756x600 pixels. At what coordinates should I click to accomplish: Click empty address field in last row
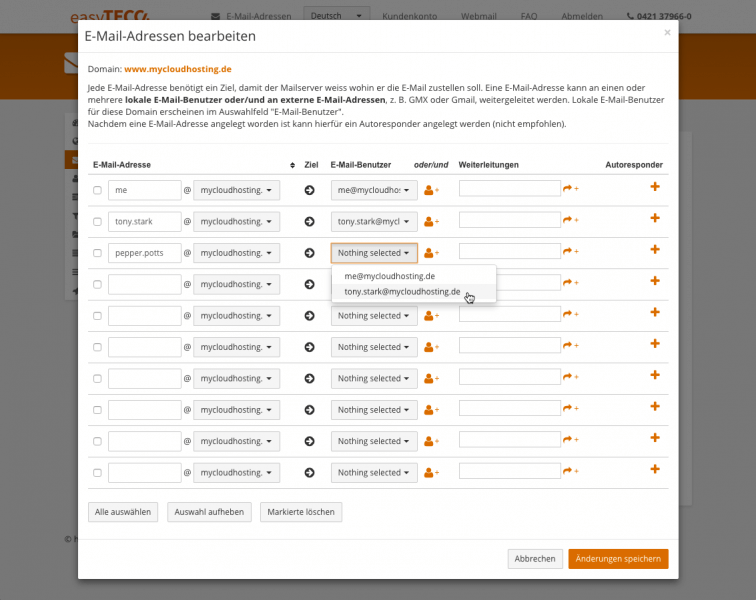pos(145,473)
